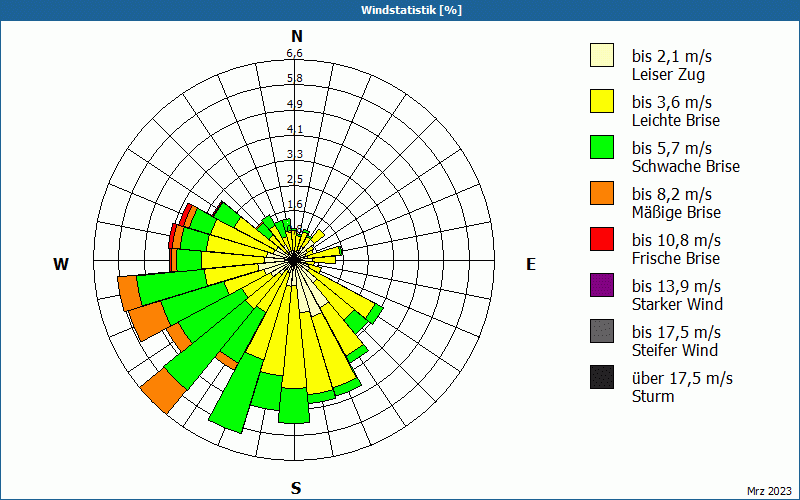This screenshot has height=500, width=800.
Task: Click the 6,6 ring scale value
Action: (295, 53)
